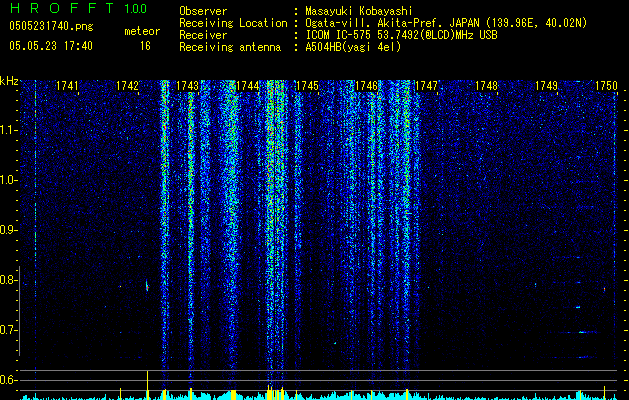Click the 0.9 kHz axis label
The height and width of the screenshot is (400, 629).
[x=8, y=230]
